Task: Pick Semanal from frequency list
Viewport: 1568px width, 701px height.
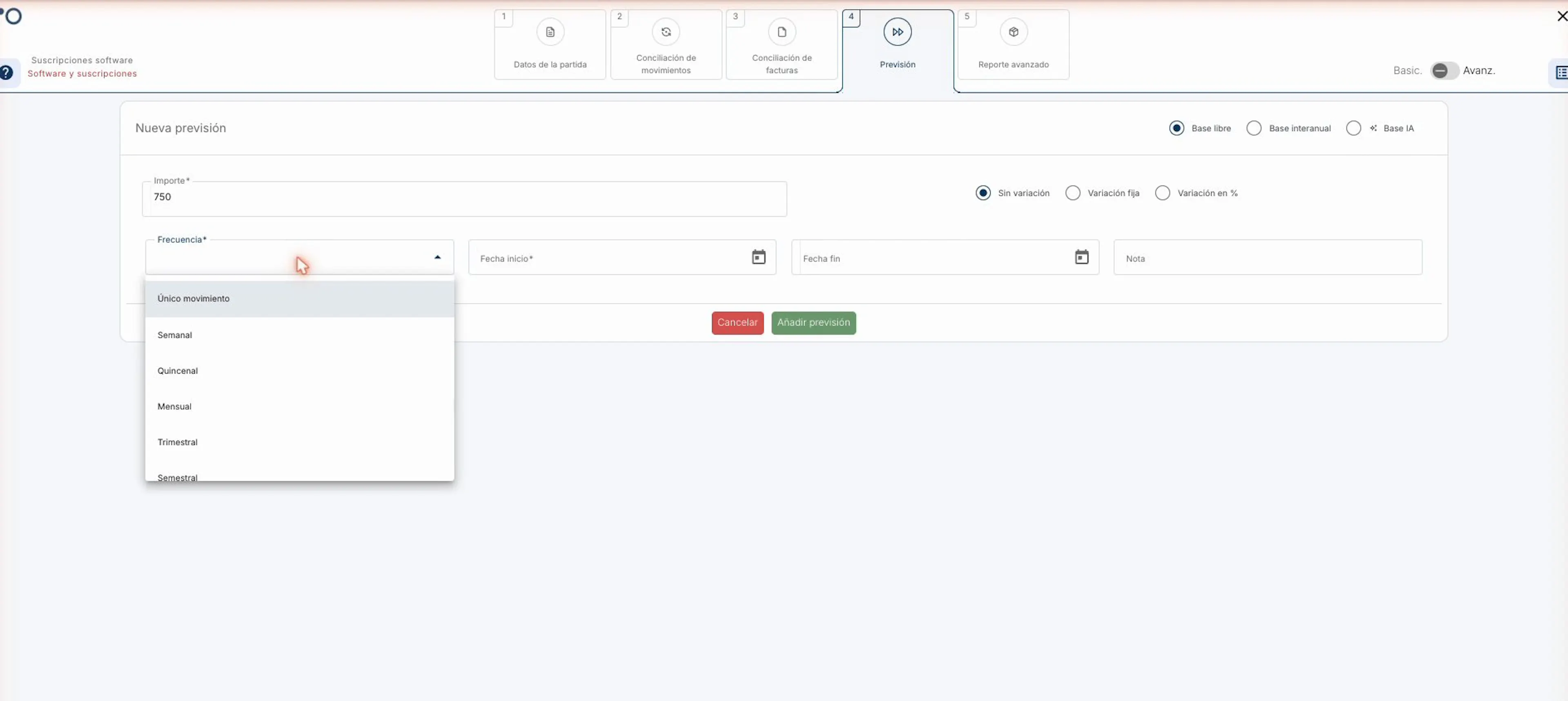Action: click(299, 335)
